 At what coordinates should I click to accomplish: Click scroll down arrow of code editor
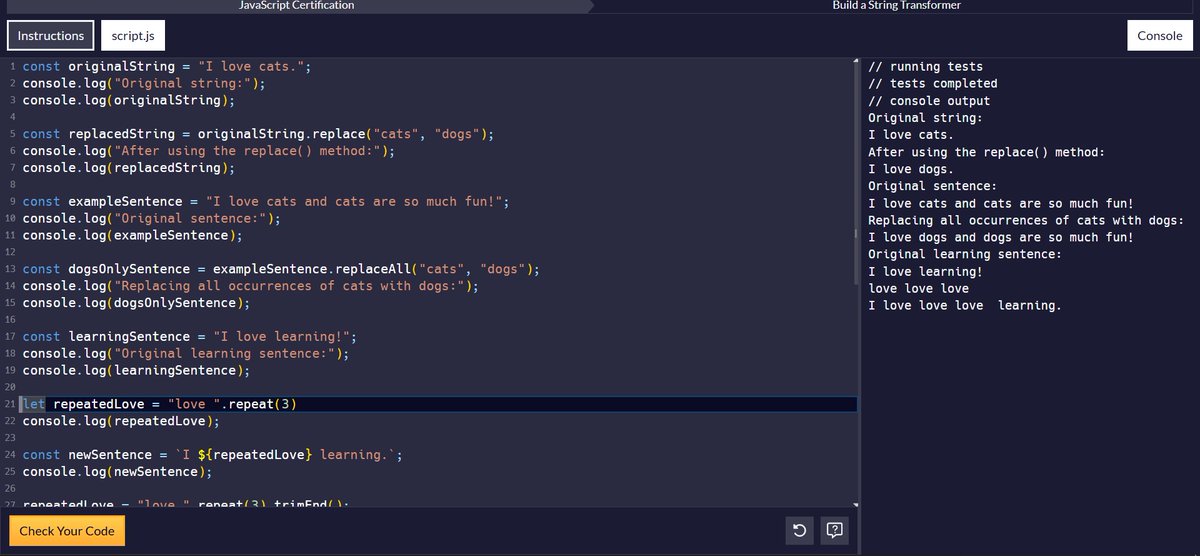point(854,504)
